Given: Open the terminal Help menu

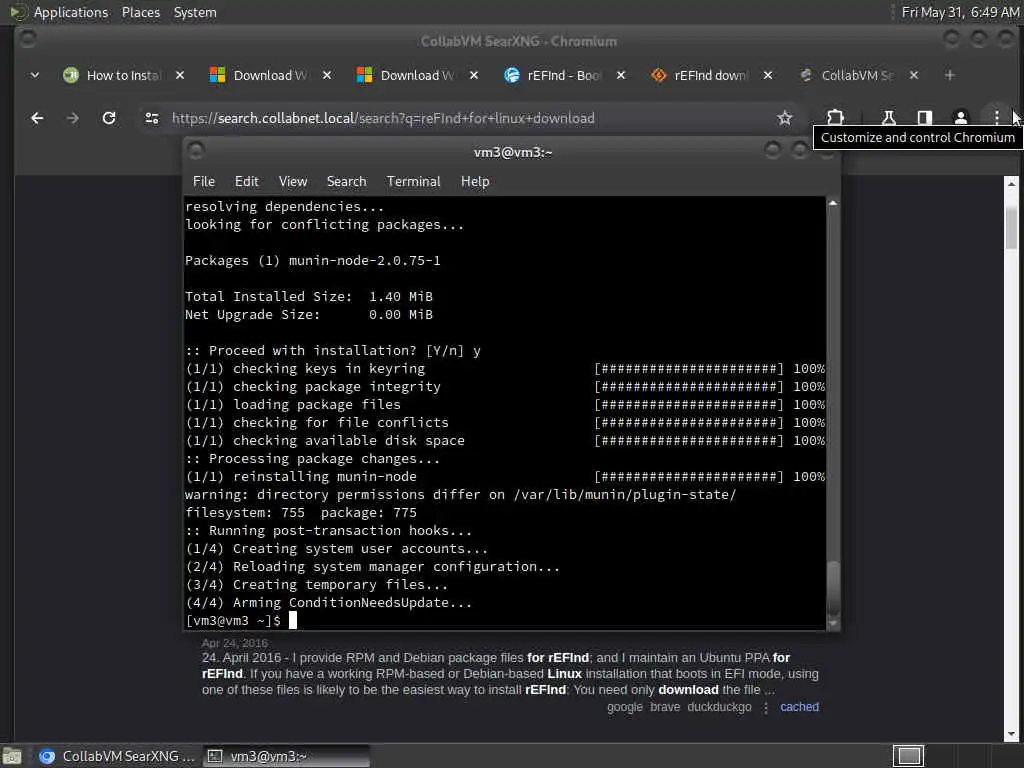Looking at the screenshot, I should 475,182.
